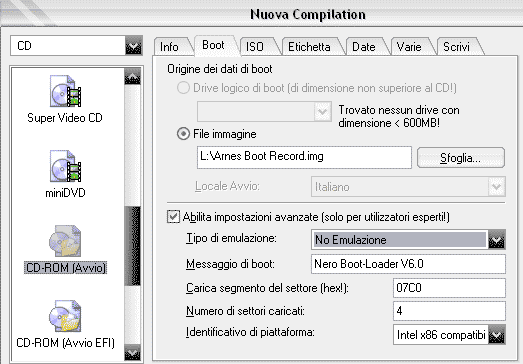This screenshot has height=364, width=523.
Task: Click the scroll up arrow in compilation list
Action: click(x=132, y=77)
